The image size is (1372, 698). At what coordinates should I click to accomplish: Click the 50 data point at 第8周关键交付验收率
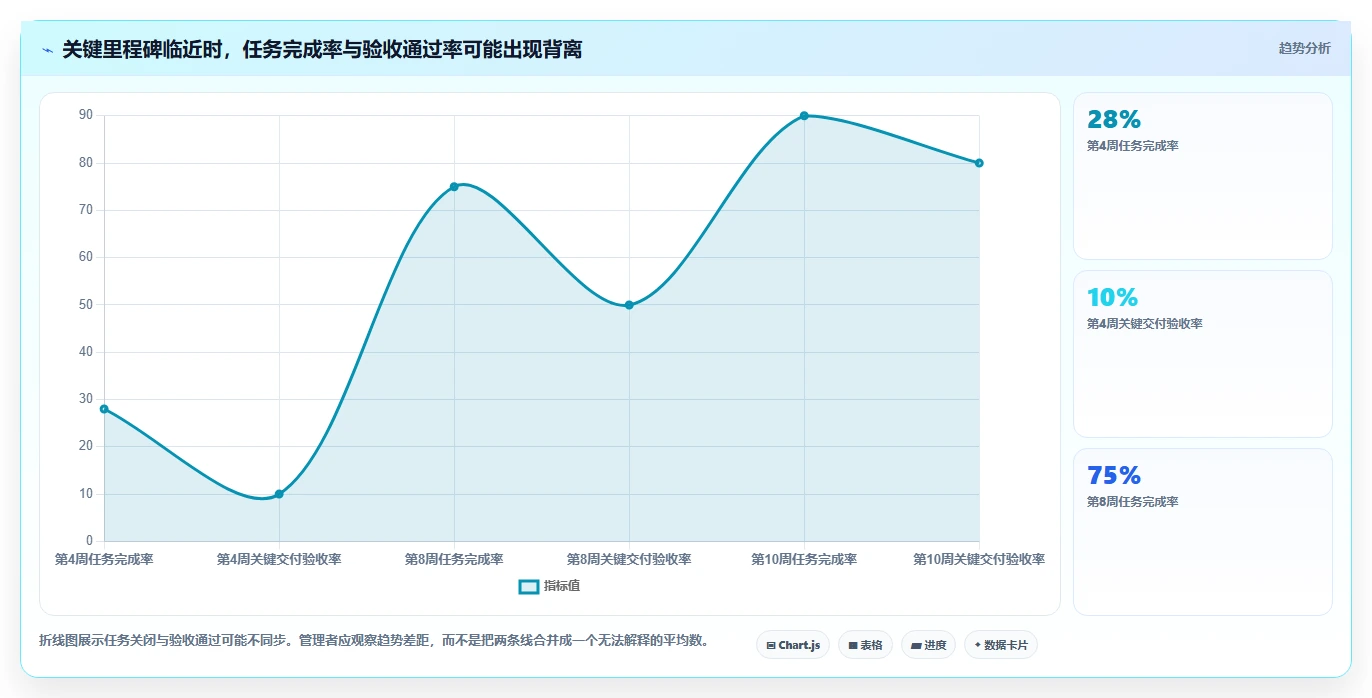click(x=629, y=305)
